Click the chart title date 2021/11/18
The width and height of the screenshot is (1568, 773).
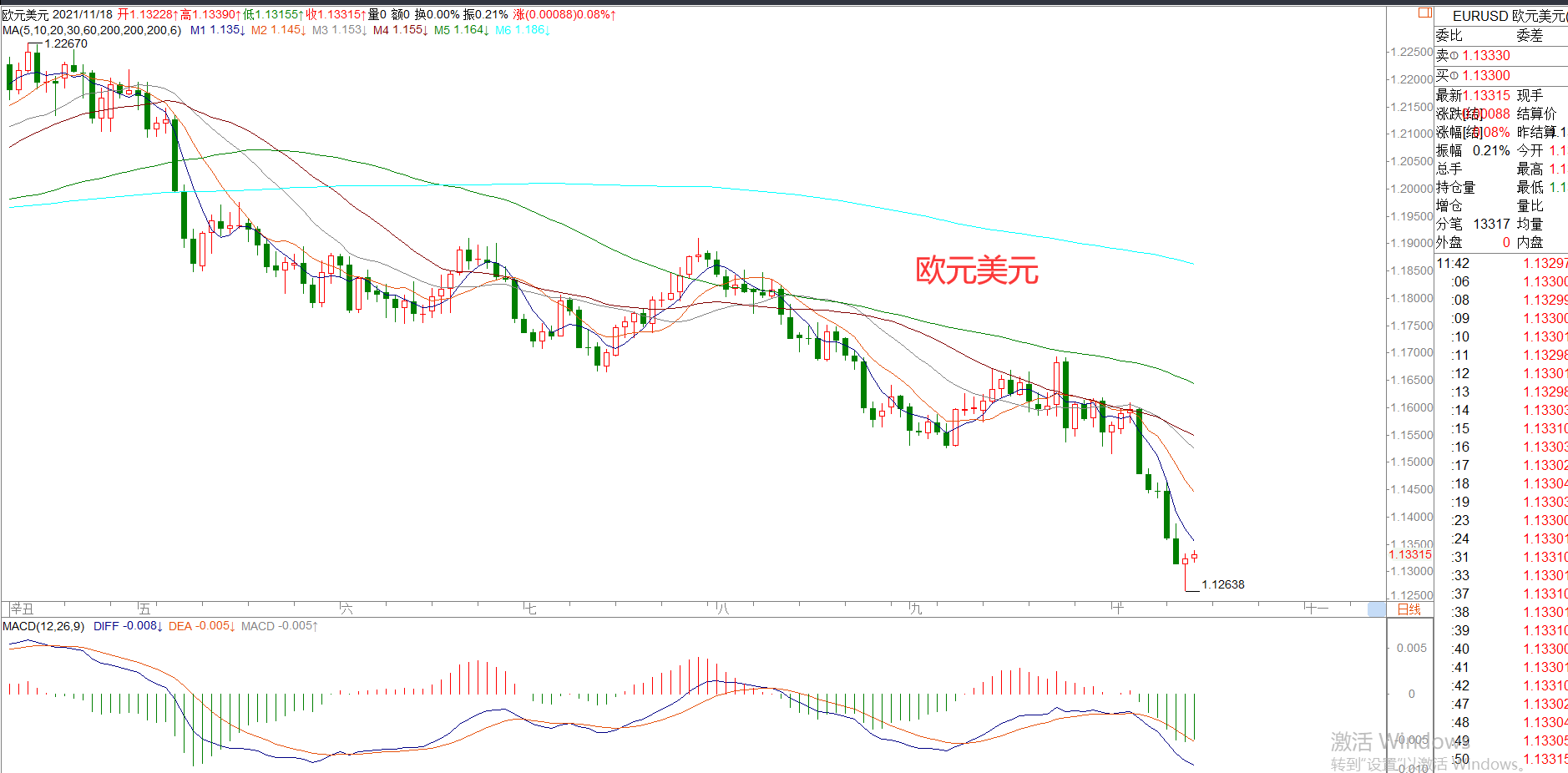pos(82,15)
